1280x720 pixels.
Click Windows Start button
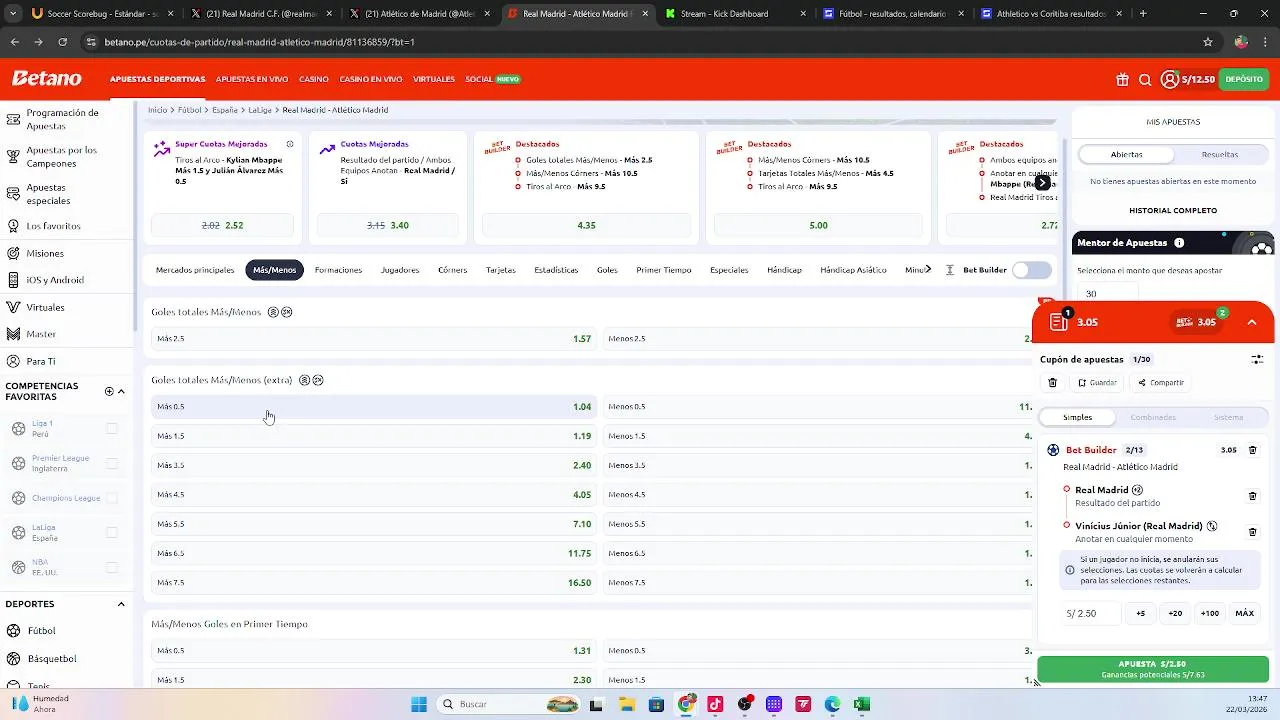[x=419, y=704]
